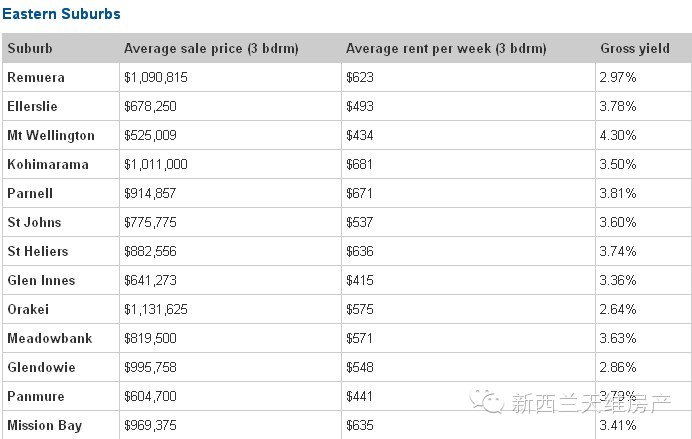Select Glendowie gross yield 2.86%
The width and height of the screenshot is (692, 439).
click(x=617, y=367)
